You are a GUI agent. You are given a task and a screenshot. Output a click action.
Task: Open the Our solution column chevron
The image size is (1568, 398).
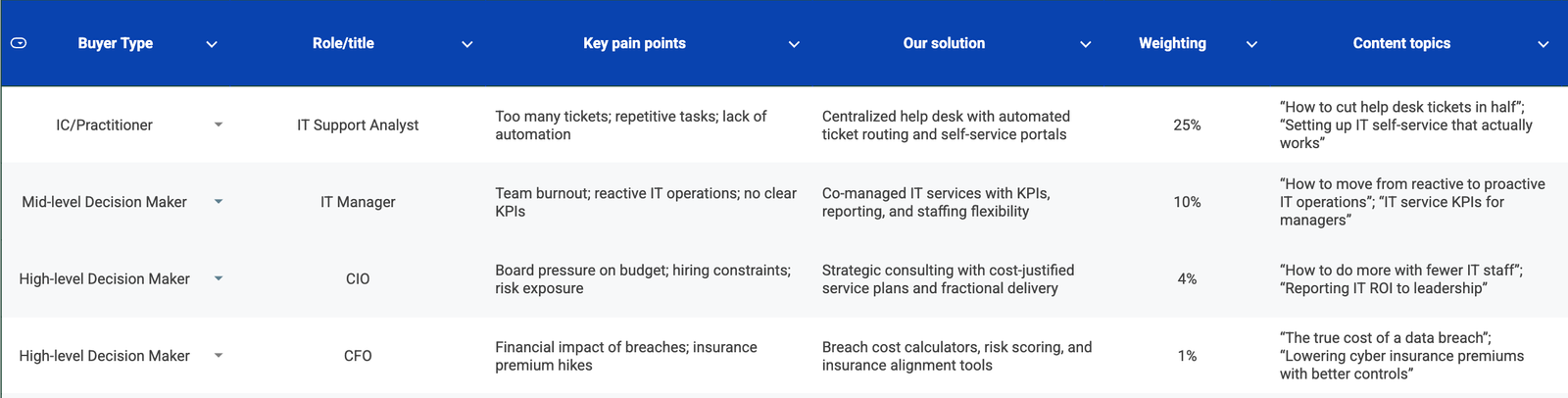(1085, 44)
